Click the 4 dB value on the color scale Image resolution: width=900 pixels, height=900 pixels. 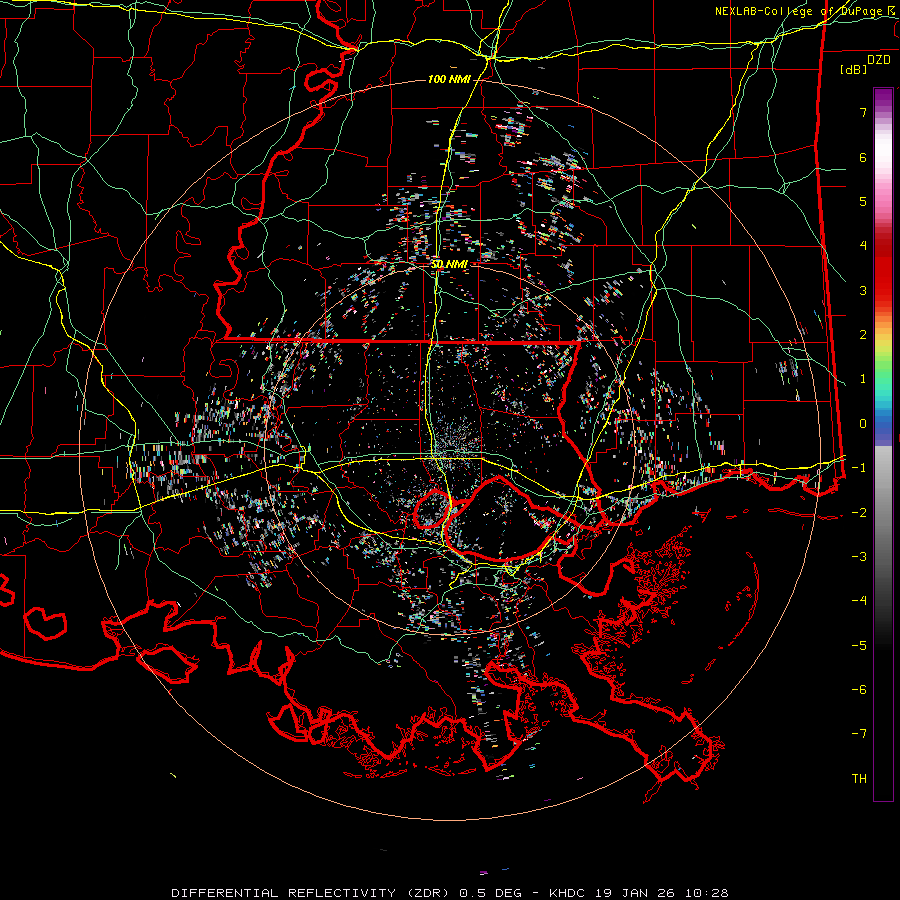point(863,246)
